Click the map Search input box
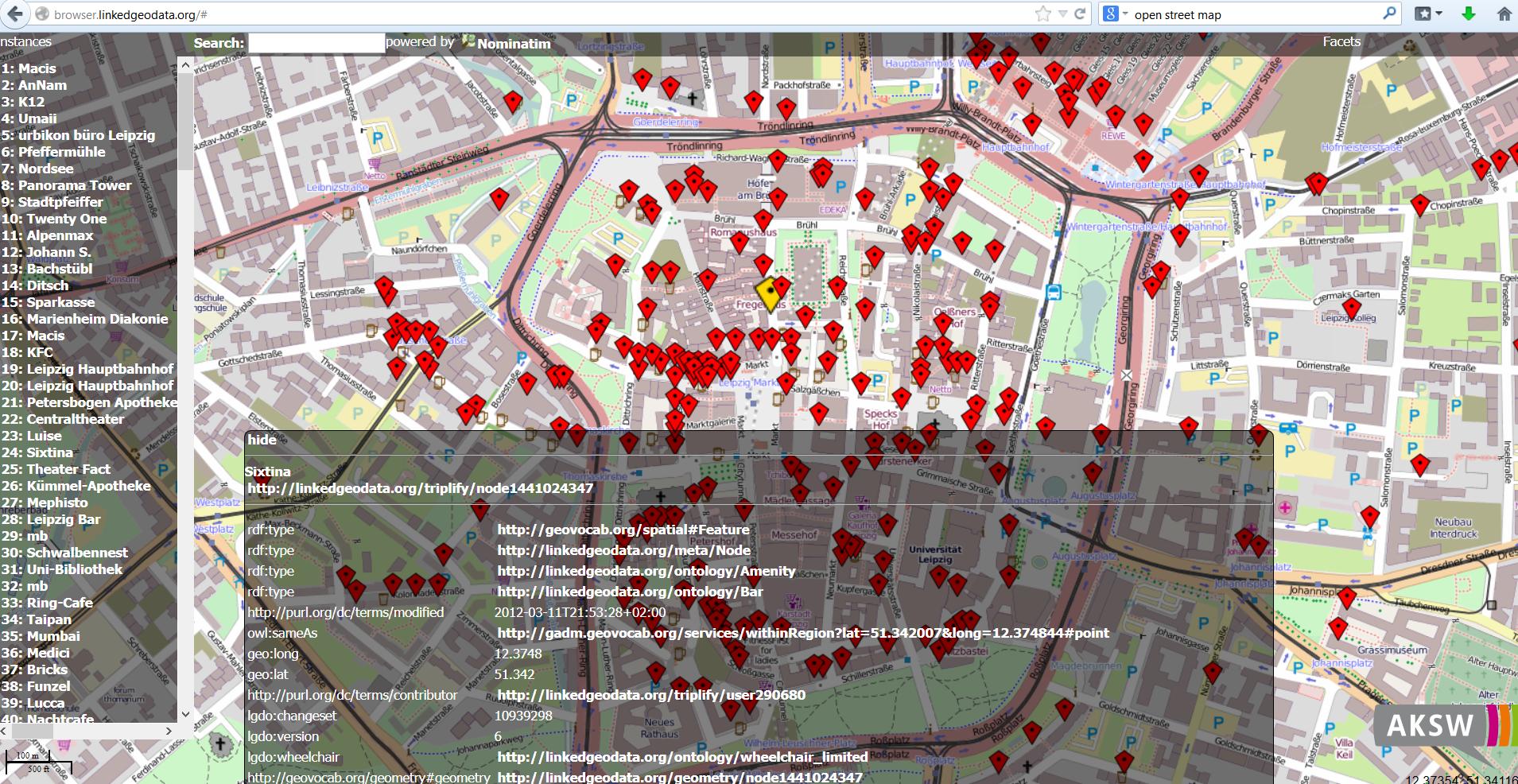Screen dimensions: 1518x784 click(316, 43)
